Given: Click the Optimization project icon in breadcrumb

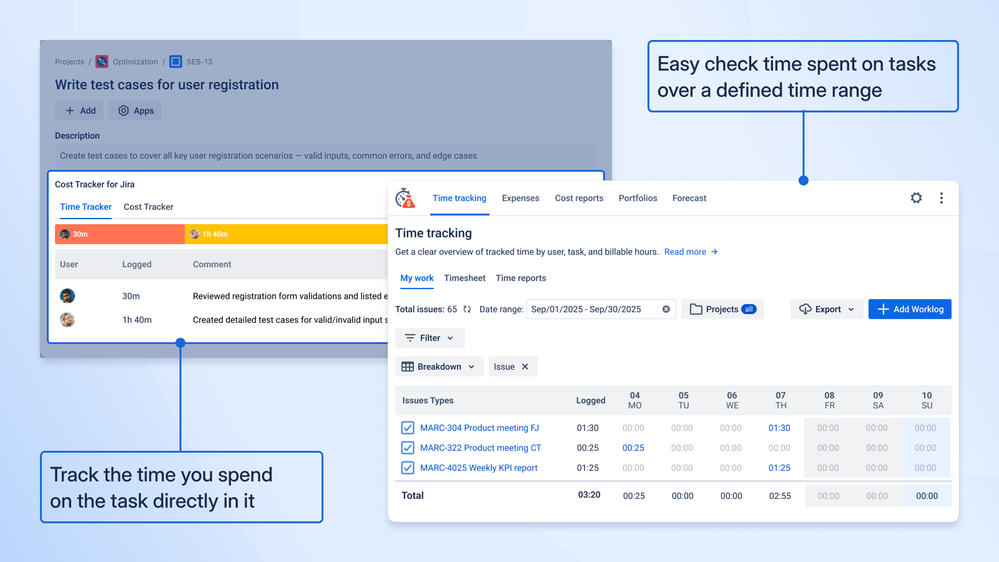Looking at the screenshot, I should pos(101,62).
